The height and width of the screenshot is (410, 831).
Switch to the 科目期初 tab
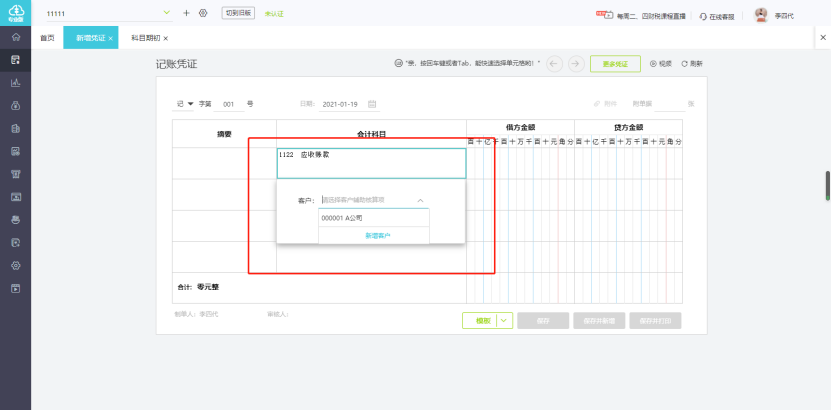[145, 38]
